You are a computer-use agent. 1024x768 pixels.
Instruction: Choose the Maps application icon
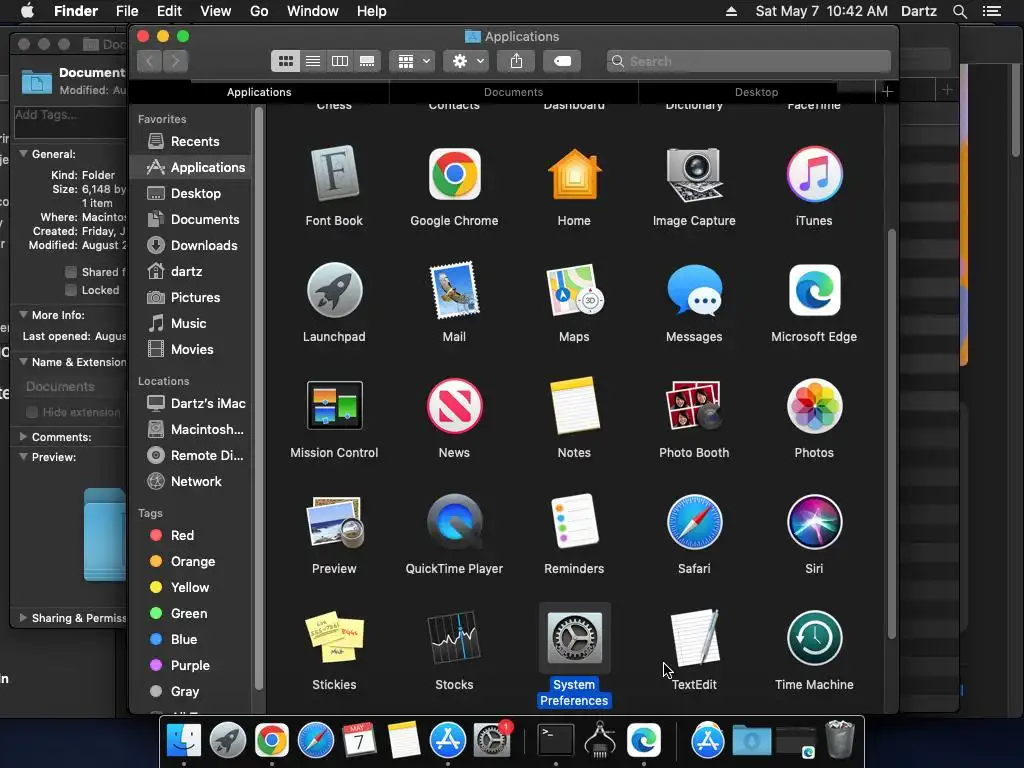[x=574, y=291]
